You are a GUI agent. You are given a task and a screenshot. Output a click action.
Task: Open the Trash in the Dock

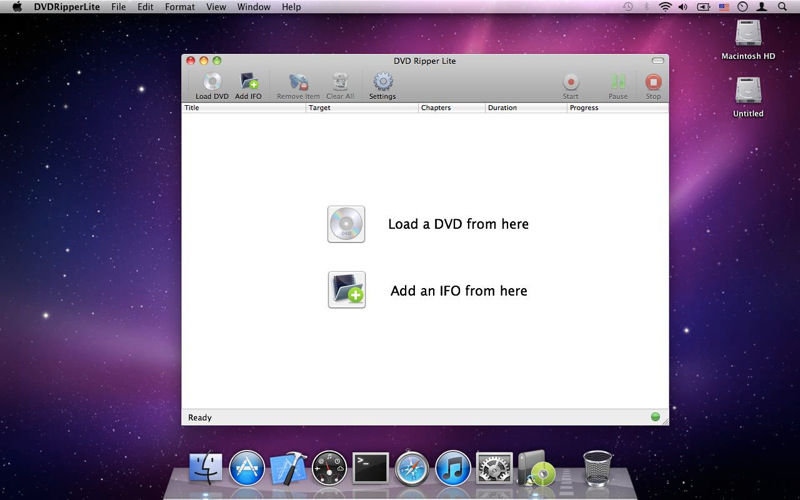point(597,467)
